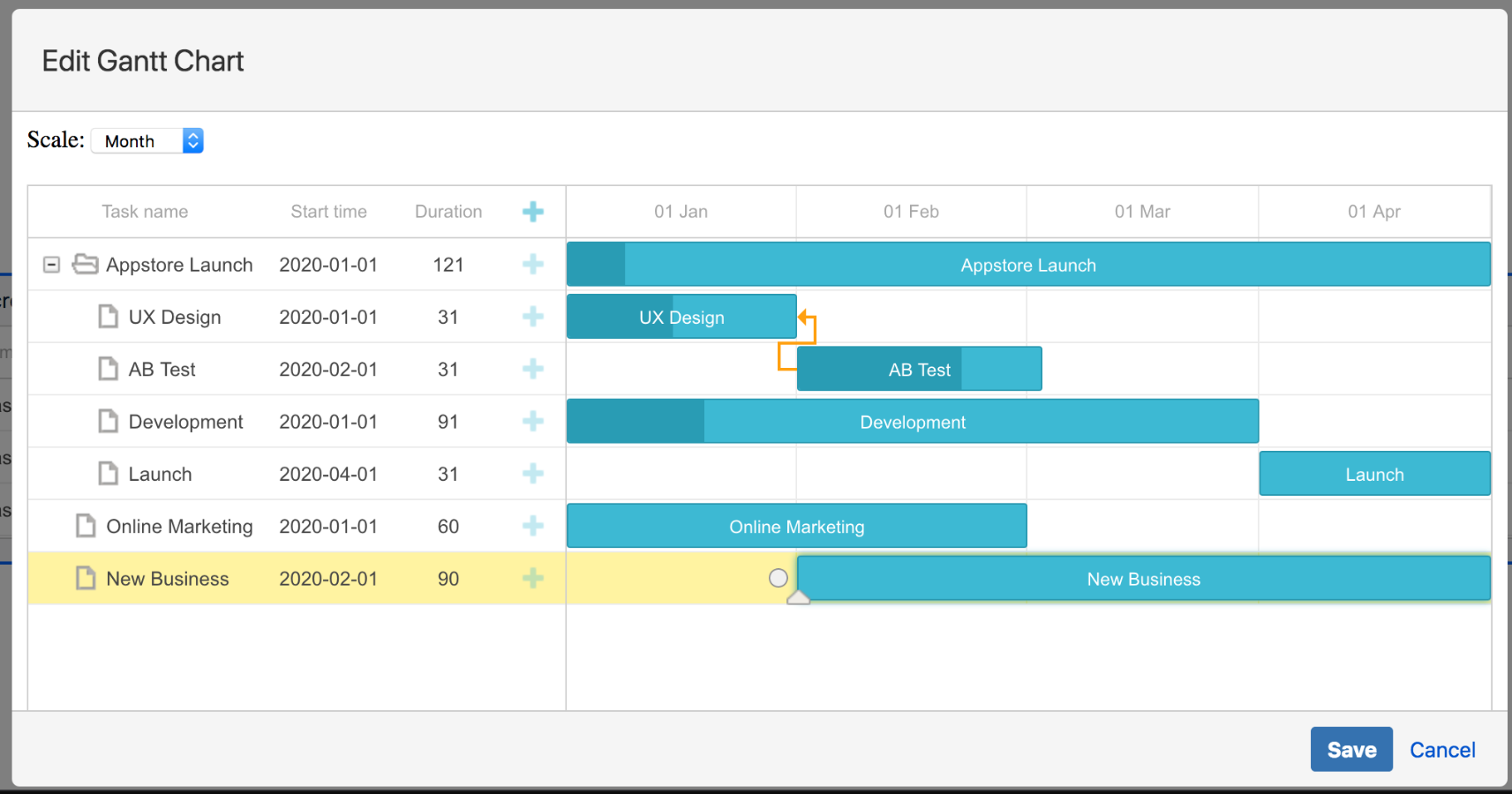Click the Task name column header
This screenshot has width=1512, height=794.
(x=145, y=212)
